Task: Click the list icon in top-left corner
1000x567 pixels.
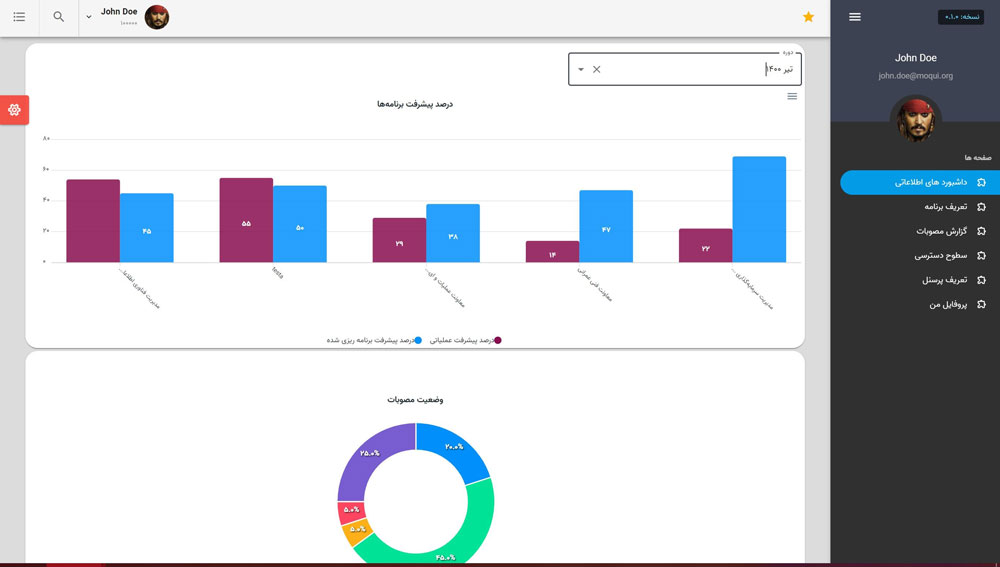Action: pyautogui.click(x=19, y=17)
